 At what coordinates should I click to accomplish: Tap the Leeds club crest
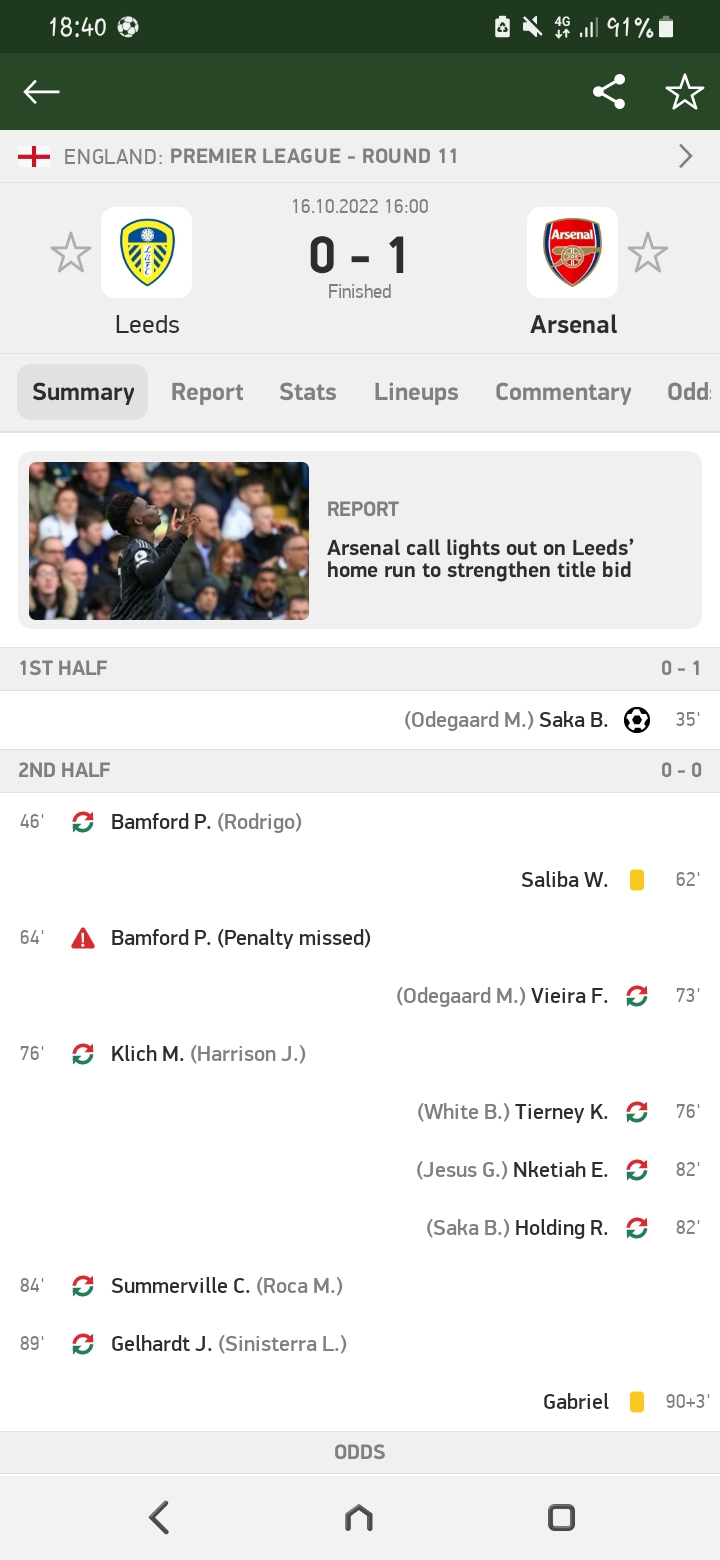(x=147, y=252)
